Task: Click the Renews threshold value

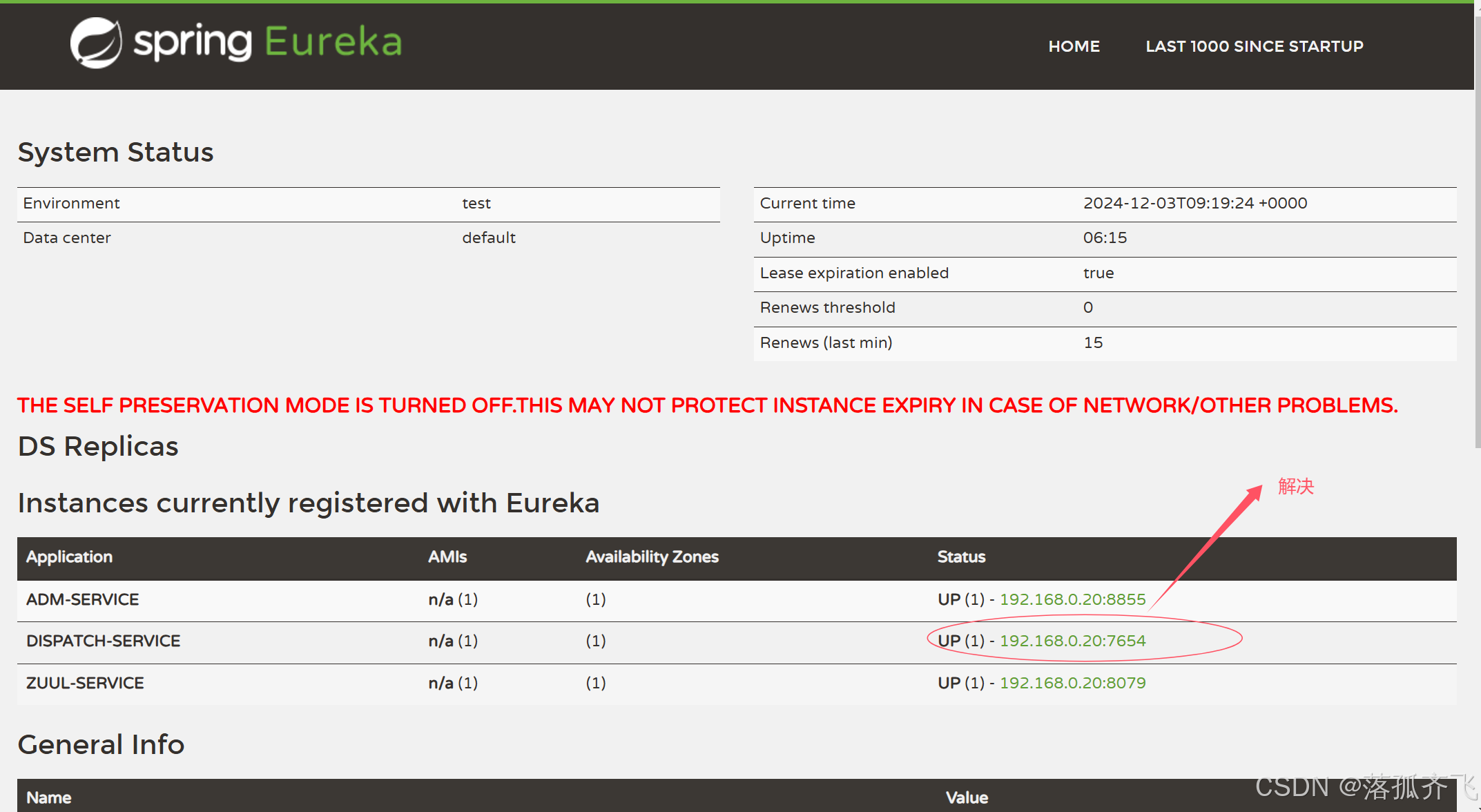Action: 1088,307
